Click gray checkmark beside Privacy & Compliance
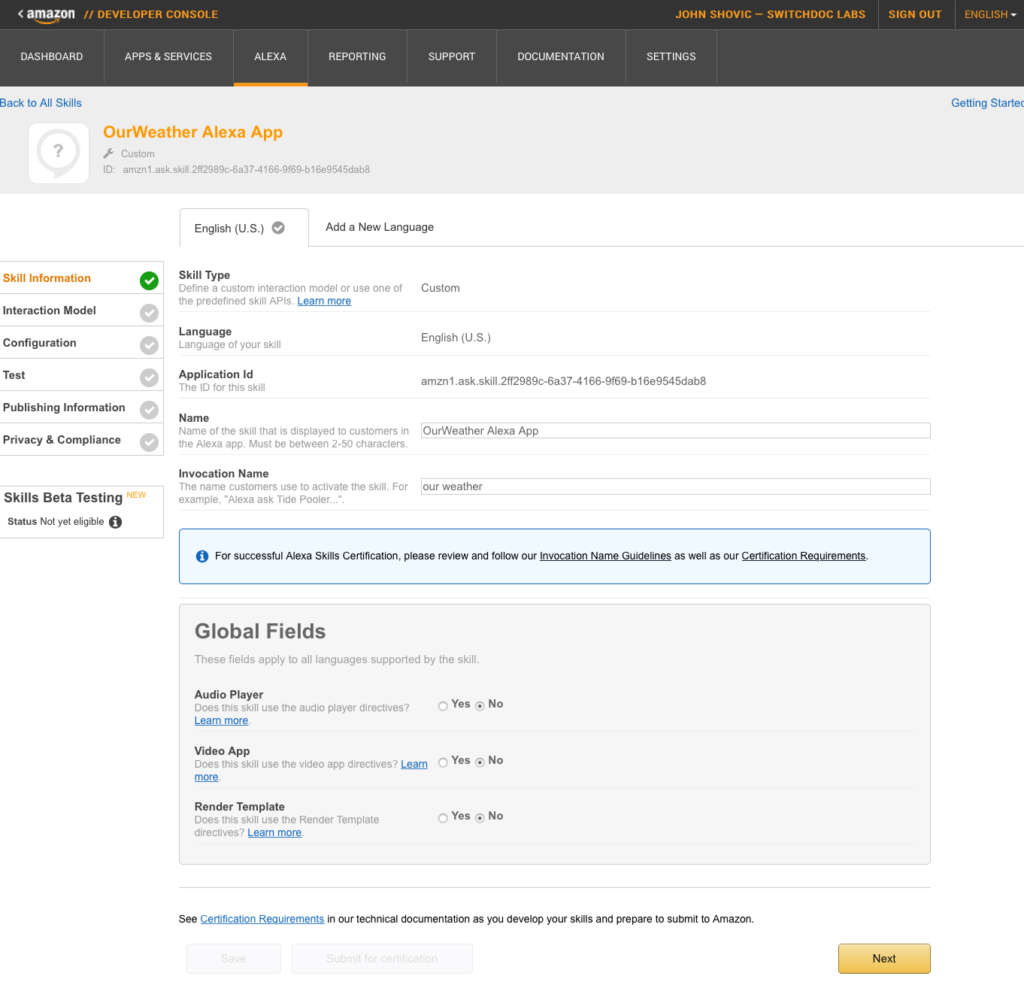The width and height of the screenshot is (1024, 991). pos(149,442)
